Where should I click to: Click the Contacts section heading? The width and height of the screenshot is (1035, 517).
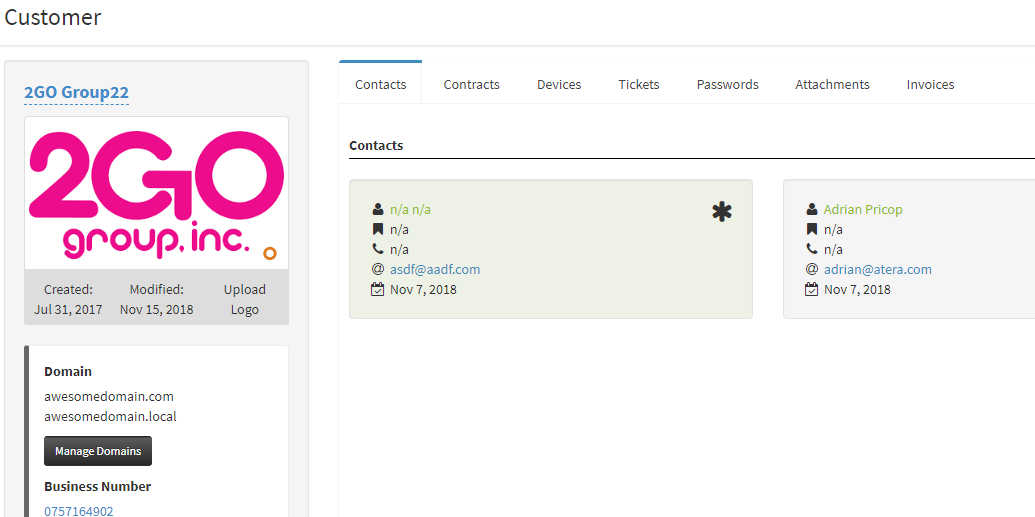coord(376,145)
